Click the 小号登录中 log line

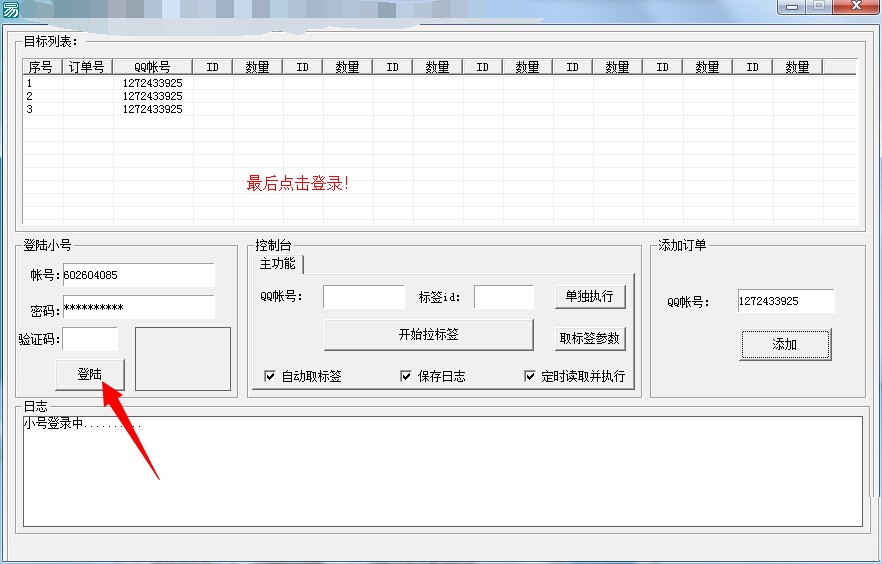82,424
